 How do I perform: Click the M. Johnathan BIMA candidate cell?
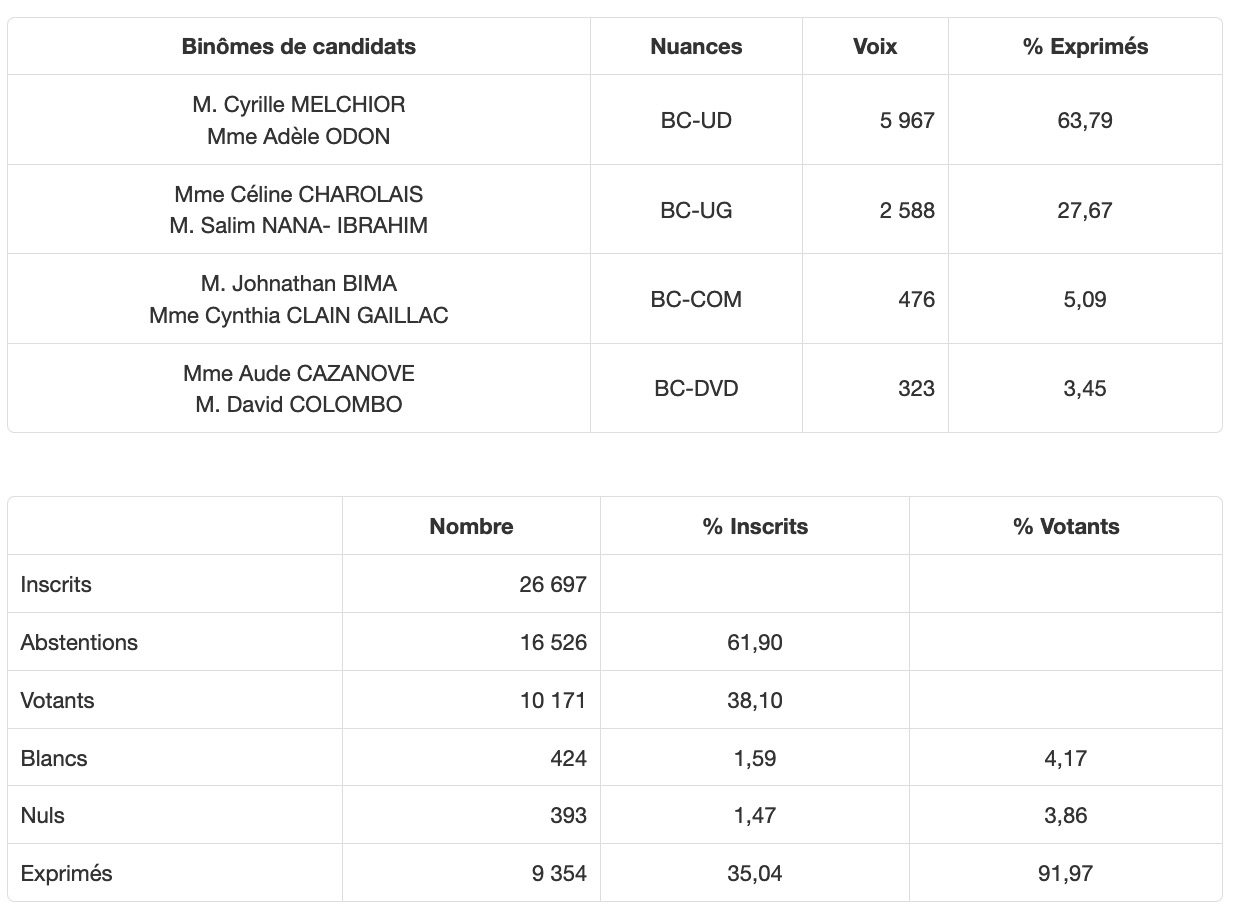[298, 299]
